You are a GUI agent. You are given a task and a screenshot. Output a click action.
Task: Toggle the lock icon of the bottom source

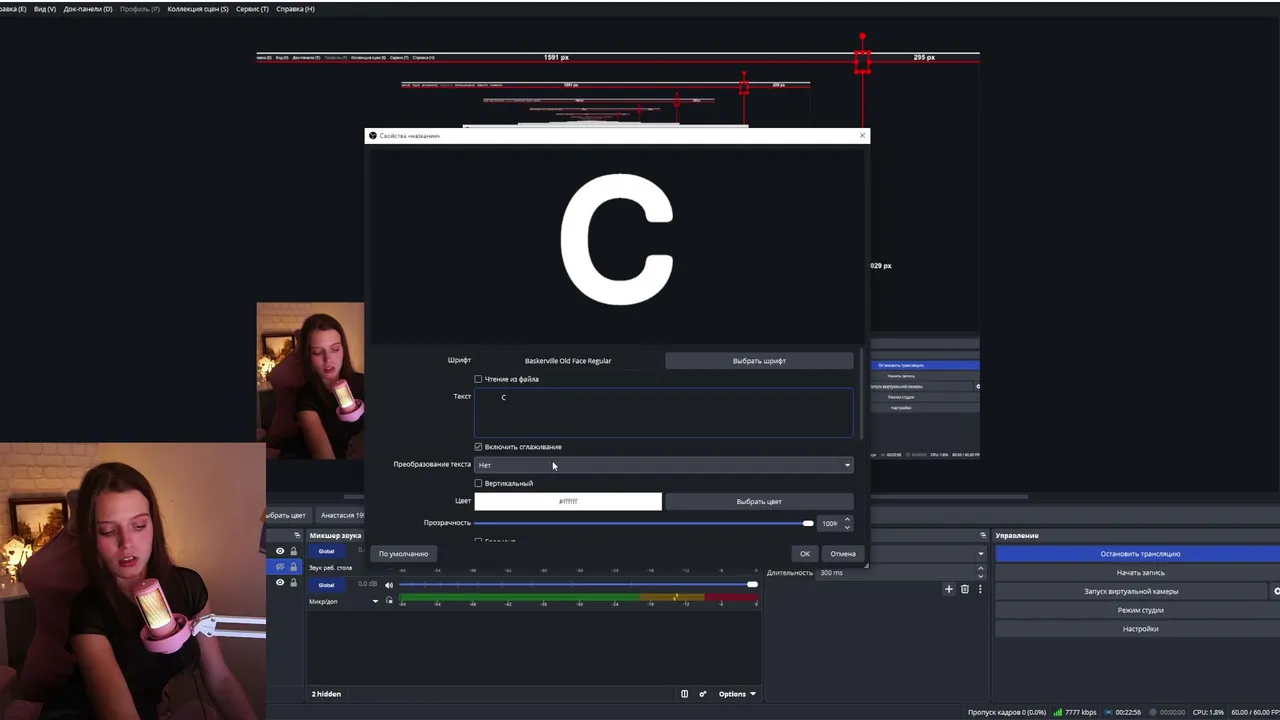(293, 583)
